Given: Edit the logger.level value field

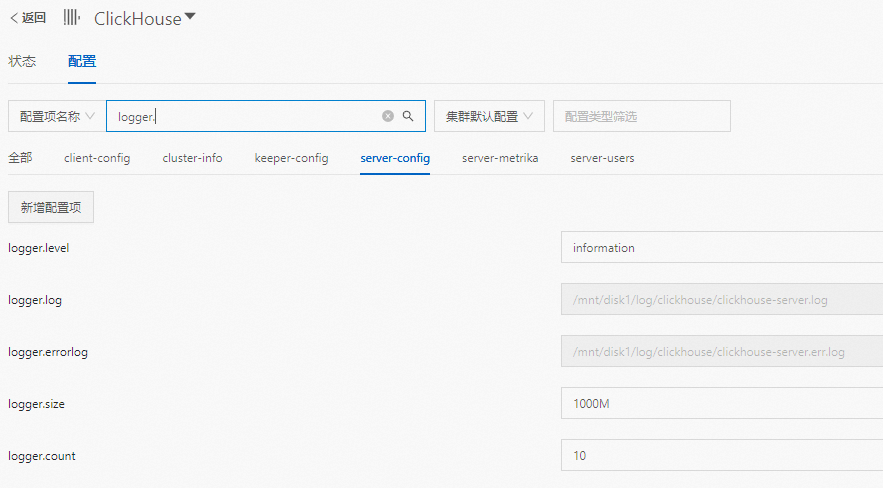Looking at the screenshot, I should tap(722, 247).
